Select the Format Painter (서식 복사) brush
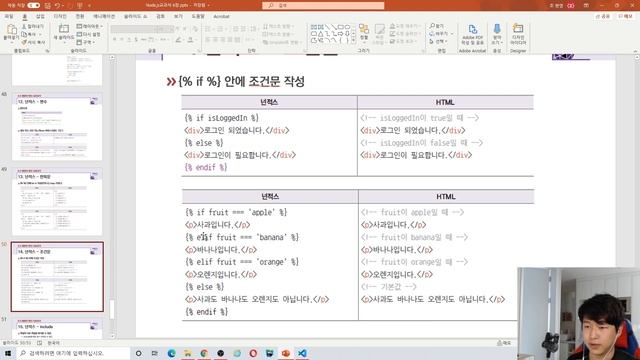640x360 pixels. (24, 42)
